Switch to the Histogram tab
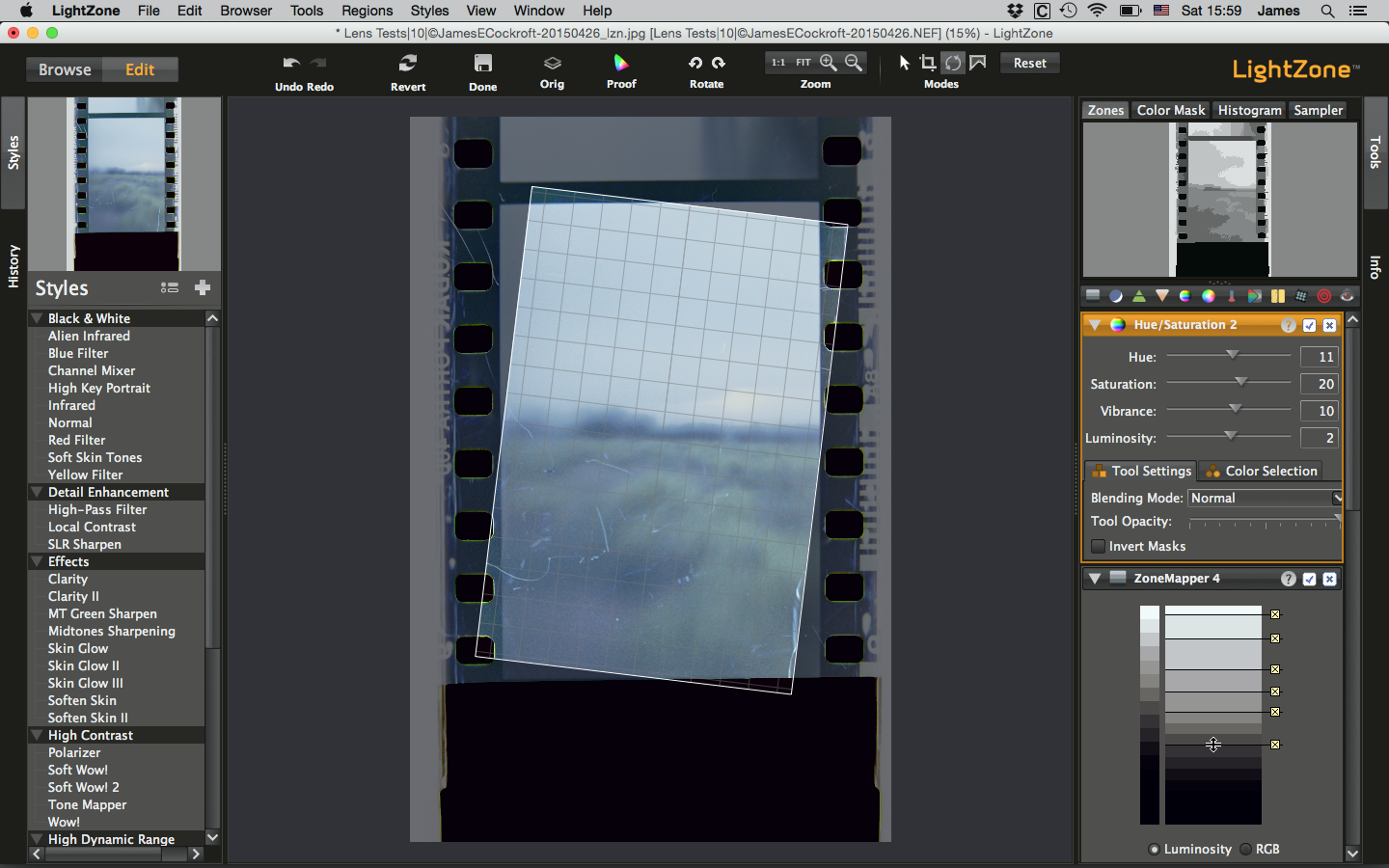The image size is (1389, 868). pos(1249,110)
